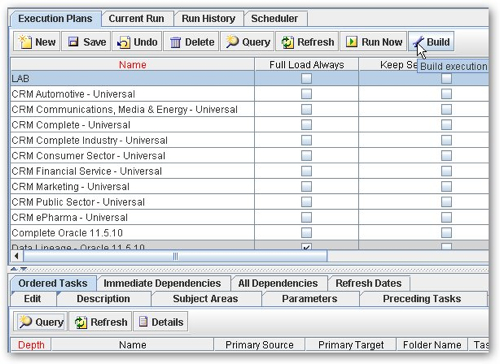
Task: Click the Save floppy disk icon
Action: 73,42
